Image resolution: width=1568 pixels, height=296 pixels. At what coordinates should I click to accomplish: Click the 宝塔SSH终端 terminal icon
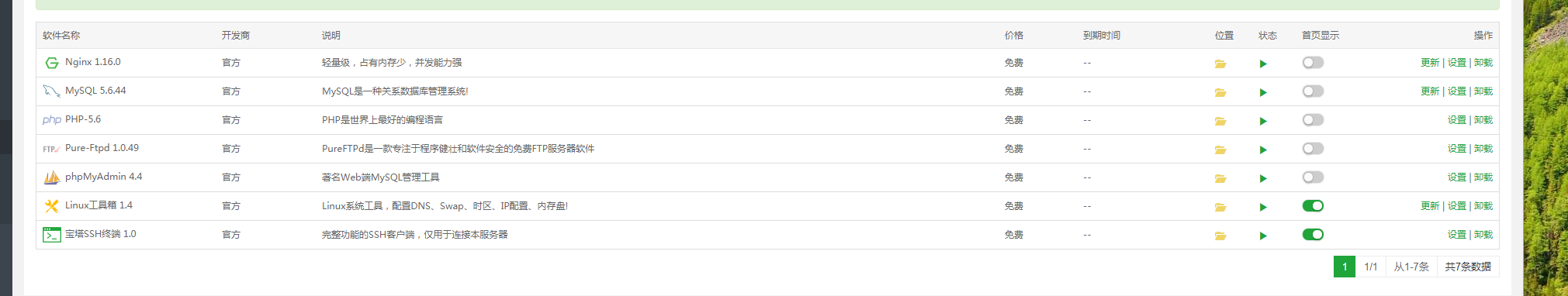point(51,235)
